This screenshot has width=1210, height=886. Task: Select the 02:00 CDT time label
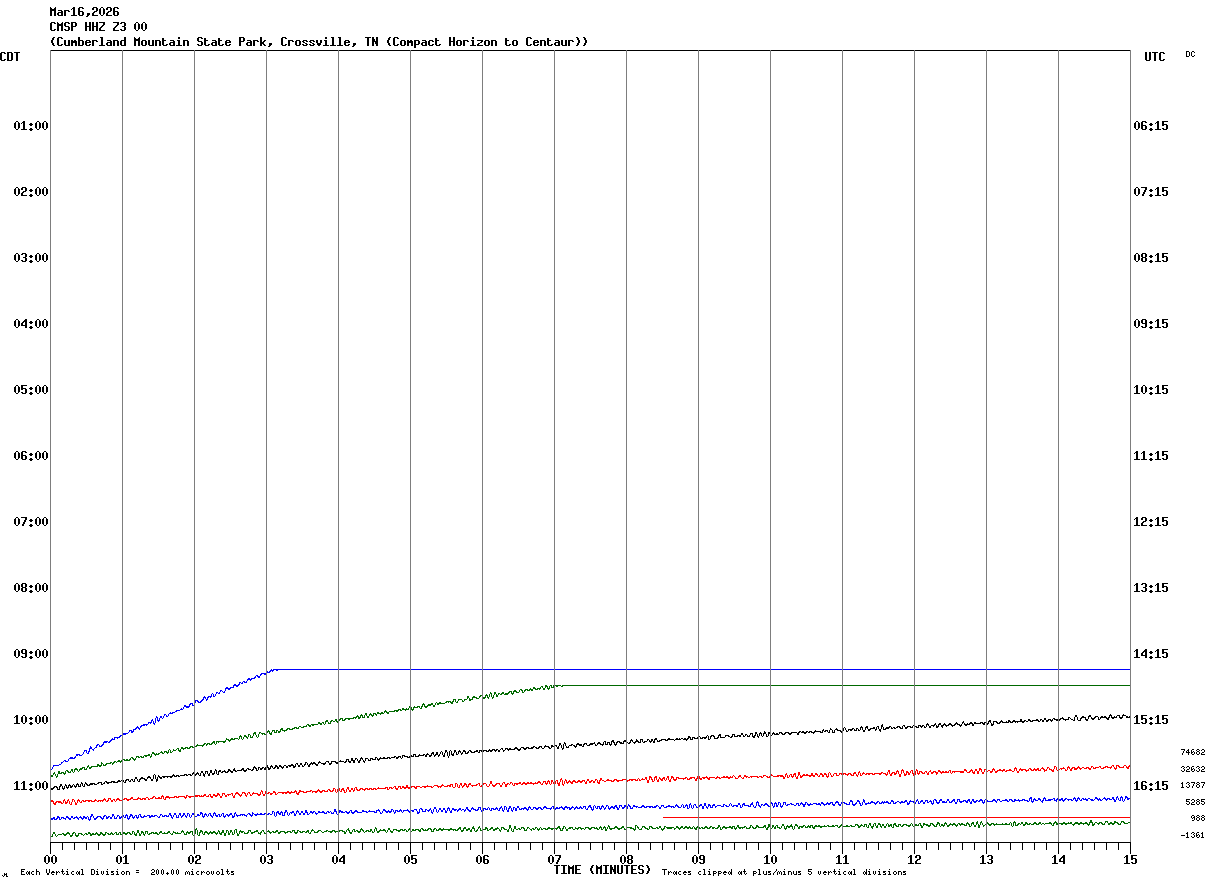pos(31,192)
